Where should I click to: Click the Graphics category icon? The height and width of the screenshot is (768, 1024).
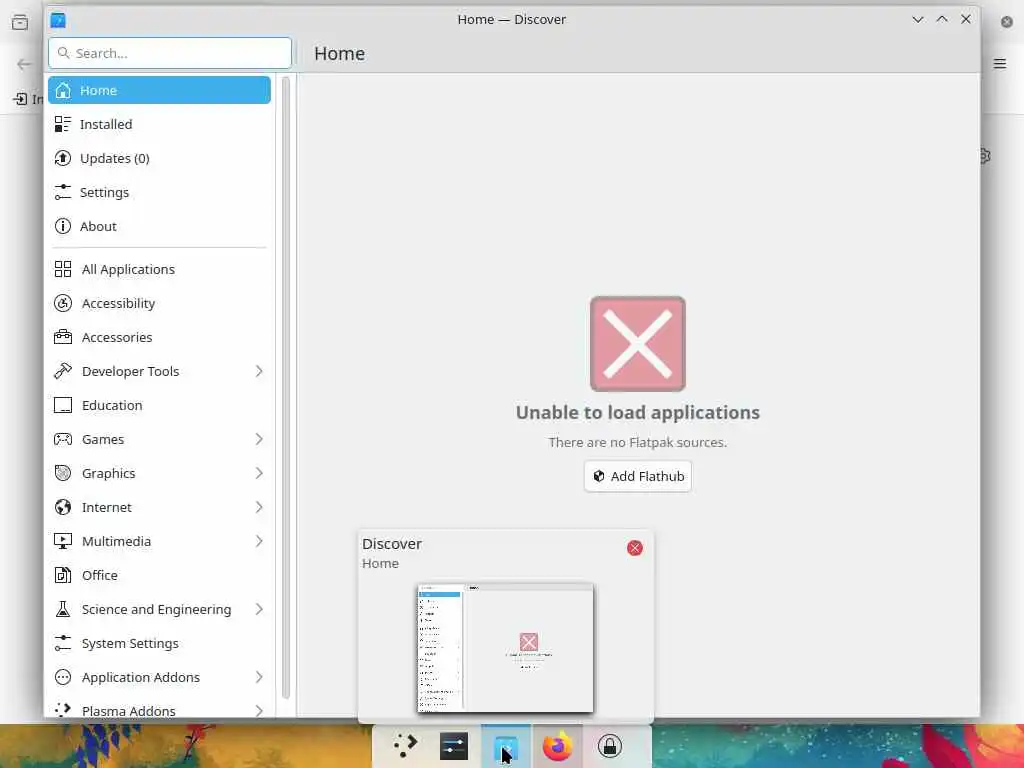click(x=63, y=473)
